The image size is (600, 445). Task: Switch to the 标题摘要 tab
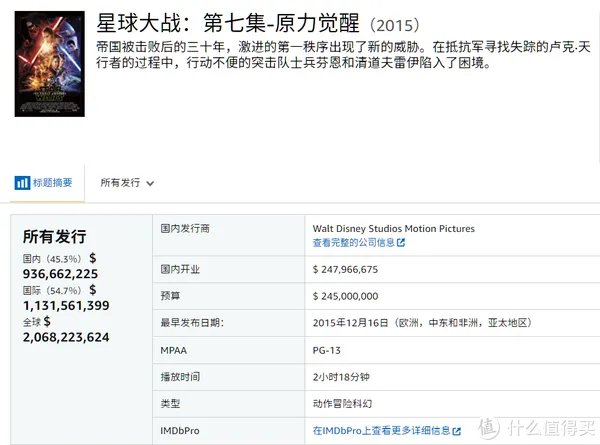47,183
